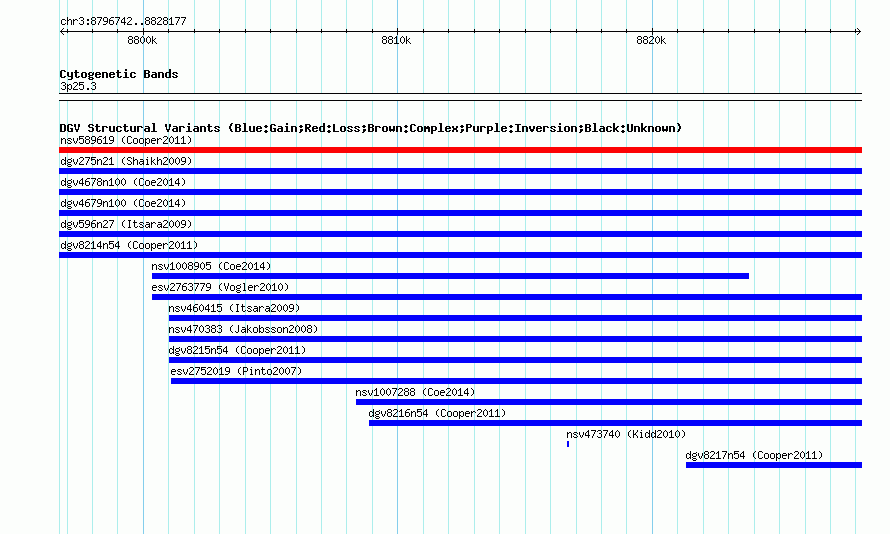Click the blue dgv275n21 gain bar
The image size is (890, 534).
460,171
